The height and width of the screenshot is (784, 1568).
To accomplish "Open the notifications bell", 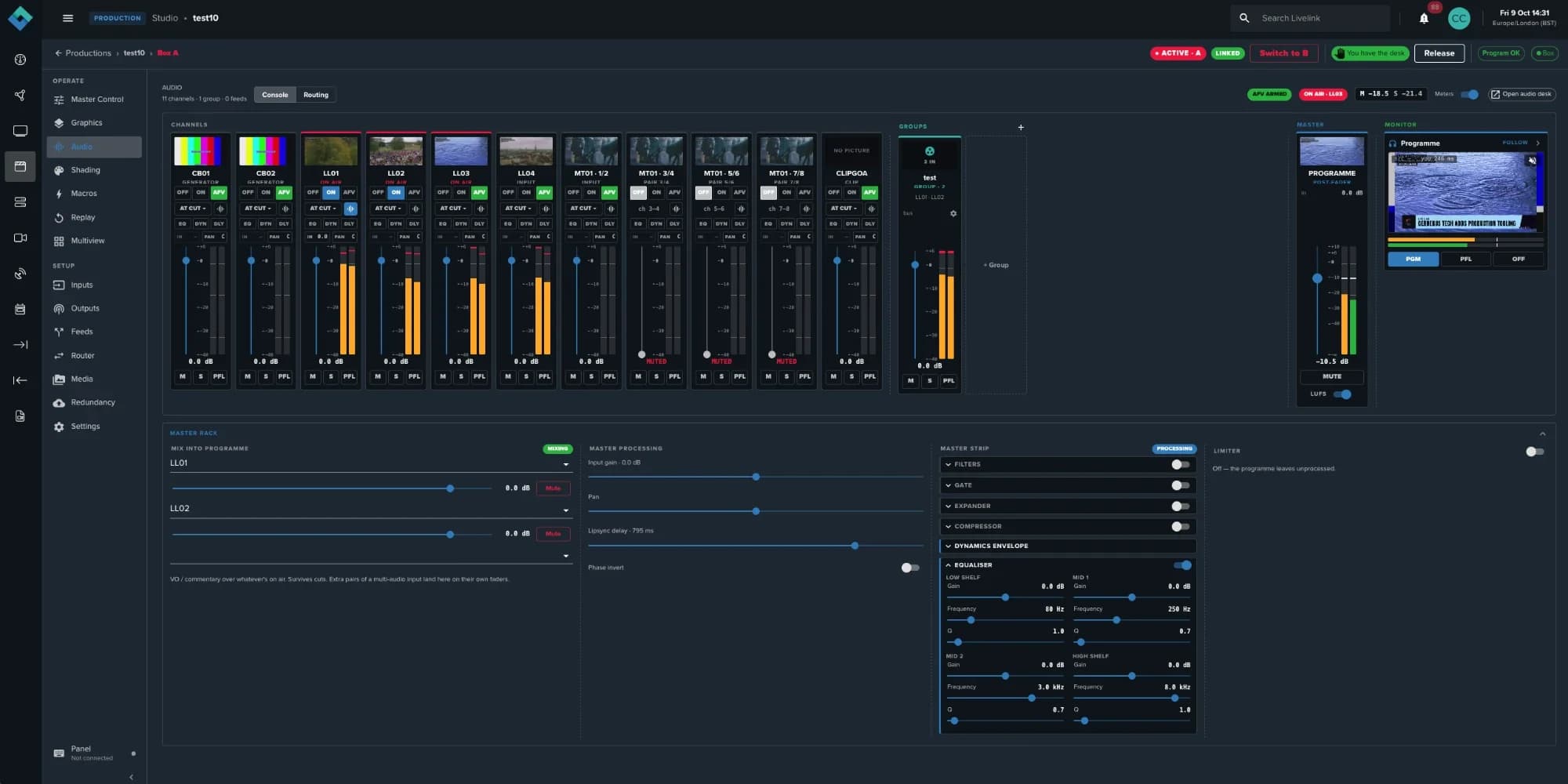I will point(1424,18).
